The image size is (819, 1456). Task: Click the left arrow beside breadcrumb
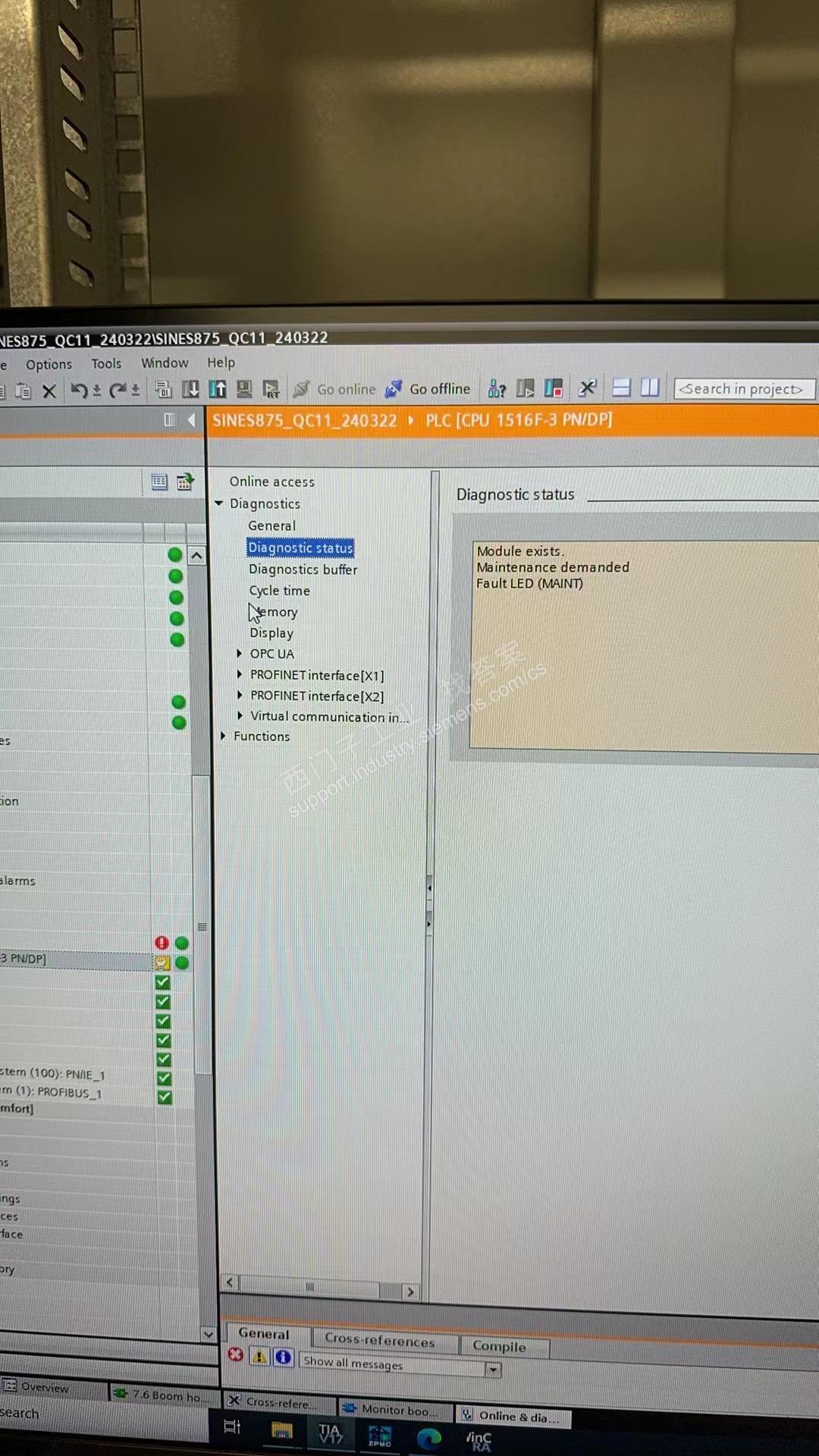click(x=191, y=419)
